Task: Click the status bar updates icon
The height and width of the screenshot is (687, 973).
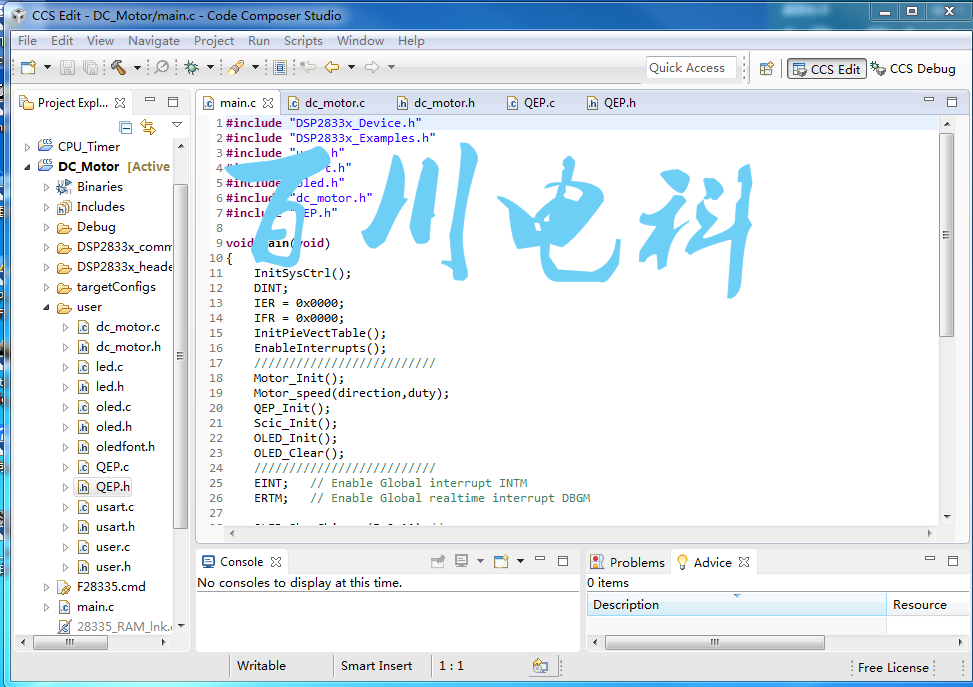Action: (x=540, y=667)
